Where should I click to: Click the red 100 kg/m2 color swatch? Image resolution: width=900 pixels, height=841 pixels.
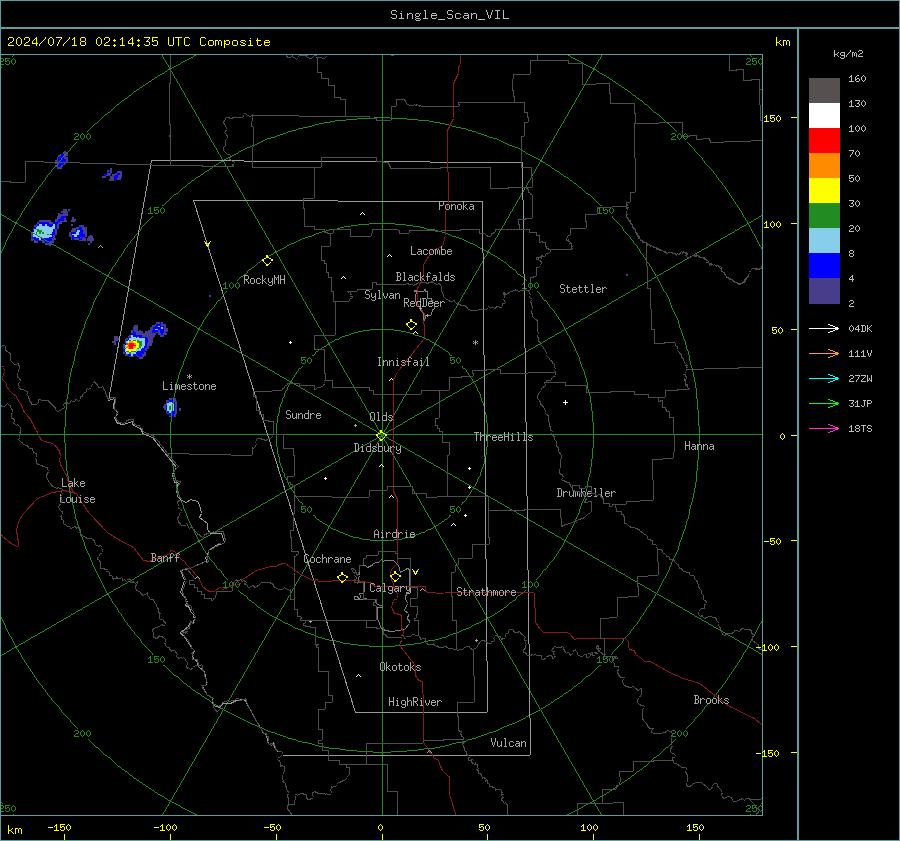pos(824,141)
